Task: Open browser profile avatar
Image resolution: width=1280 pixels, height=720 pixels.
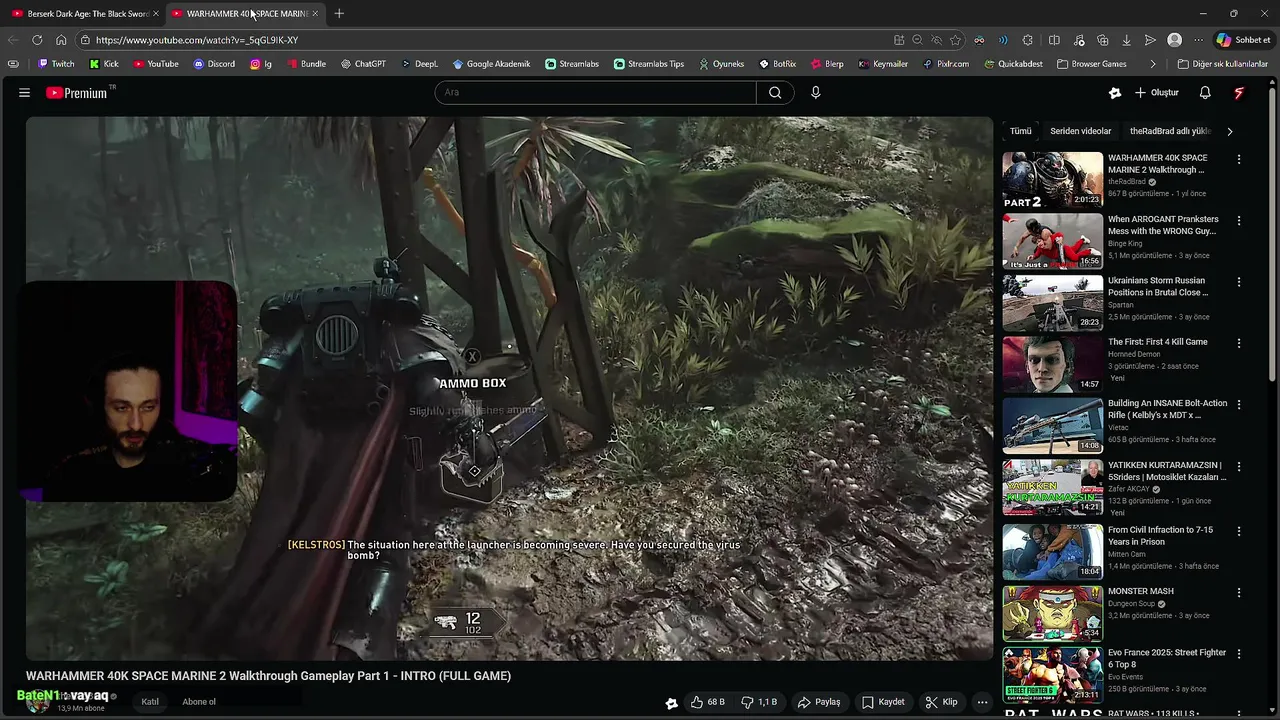Action: [1174, 40]
